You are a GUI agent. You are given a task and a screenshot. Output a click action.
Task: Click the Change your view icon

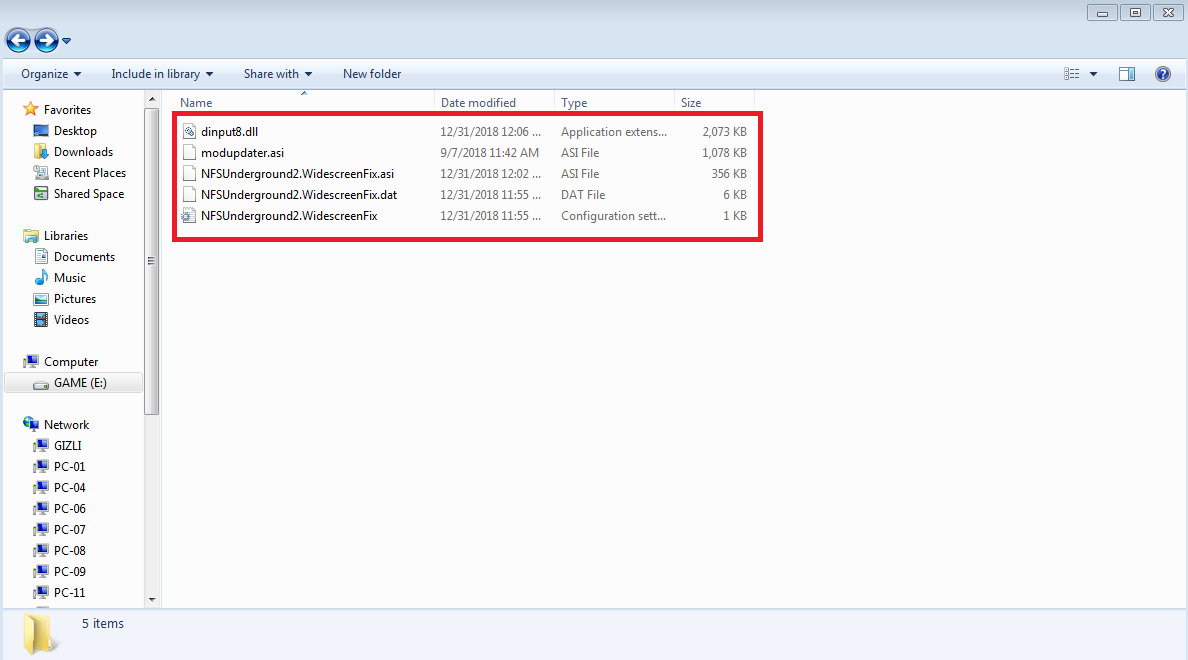1071,74
